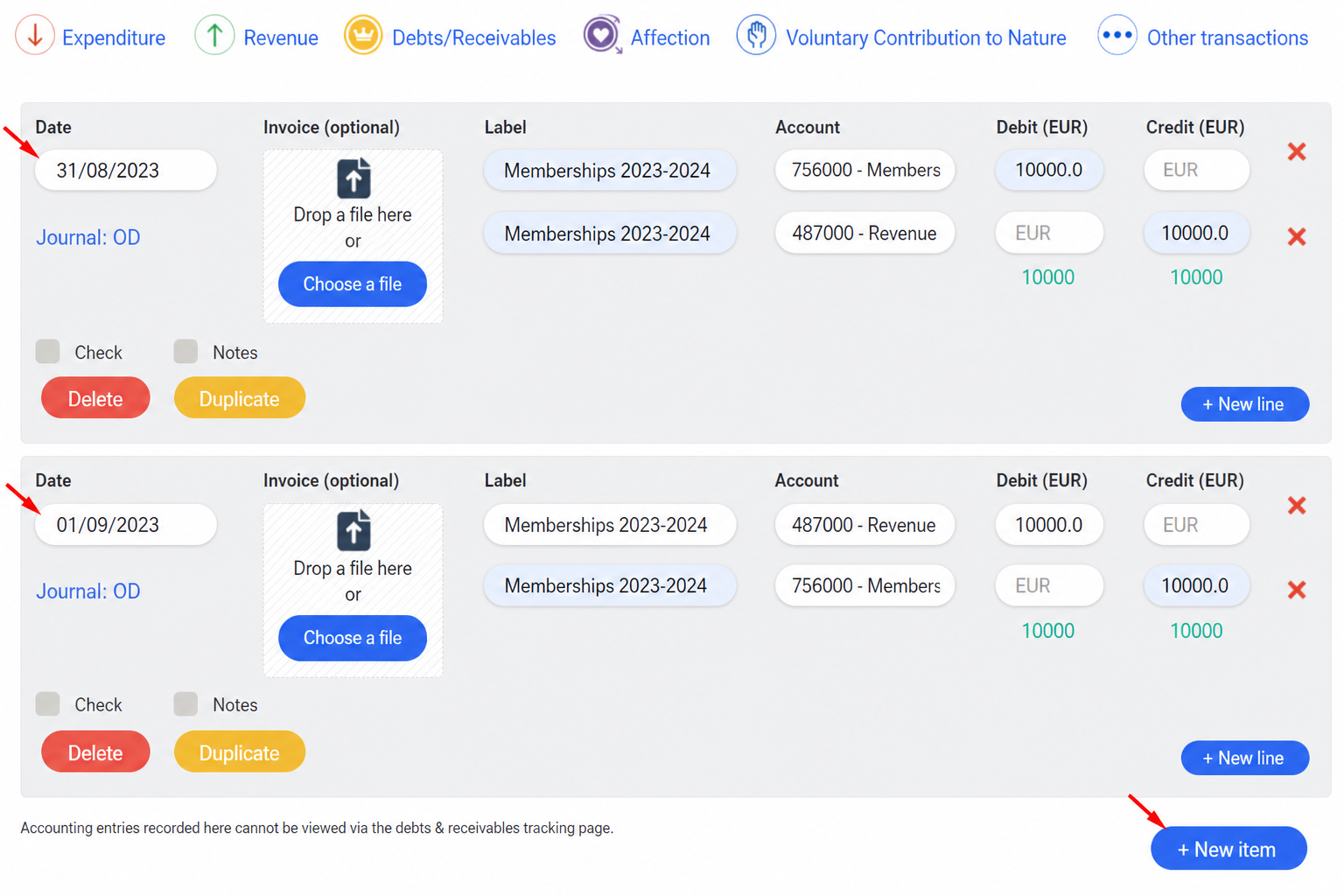Delete the 01/09/2023 entry

tap(95, 752)
